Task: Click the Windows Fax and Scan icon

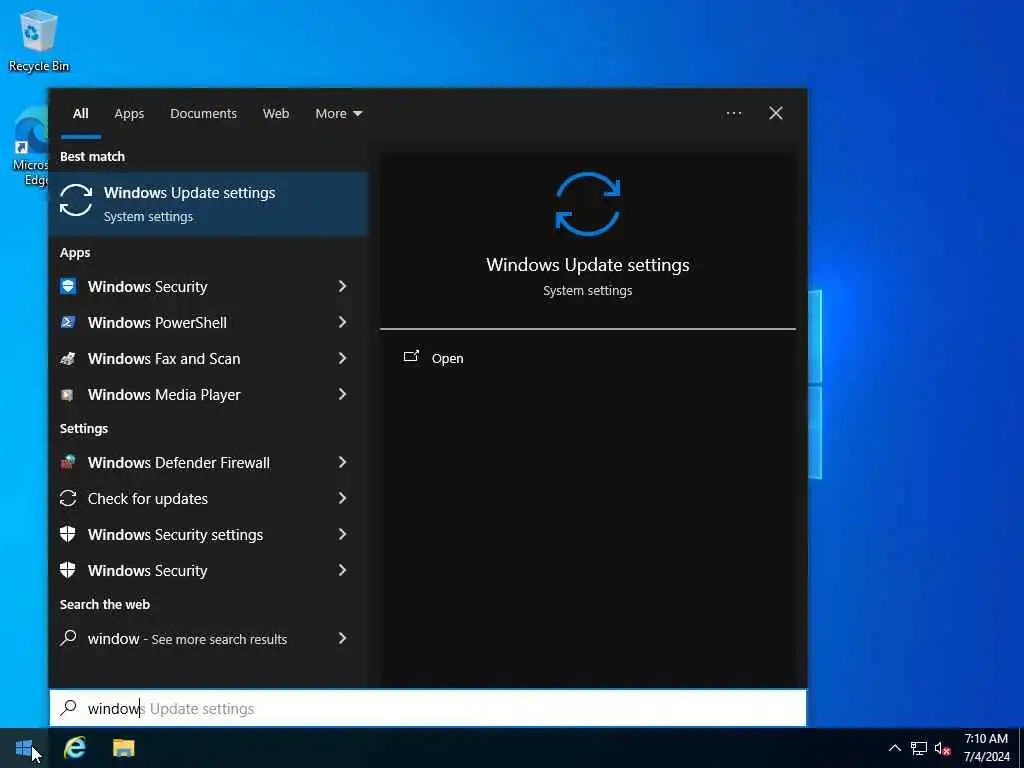Action: pyautogui.click(x=68, y=358)
